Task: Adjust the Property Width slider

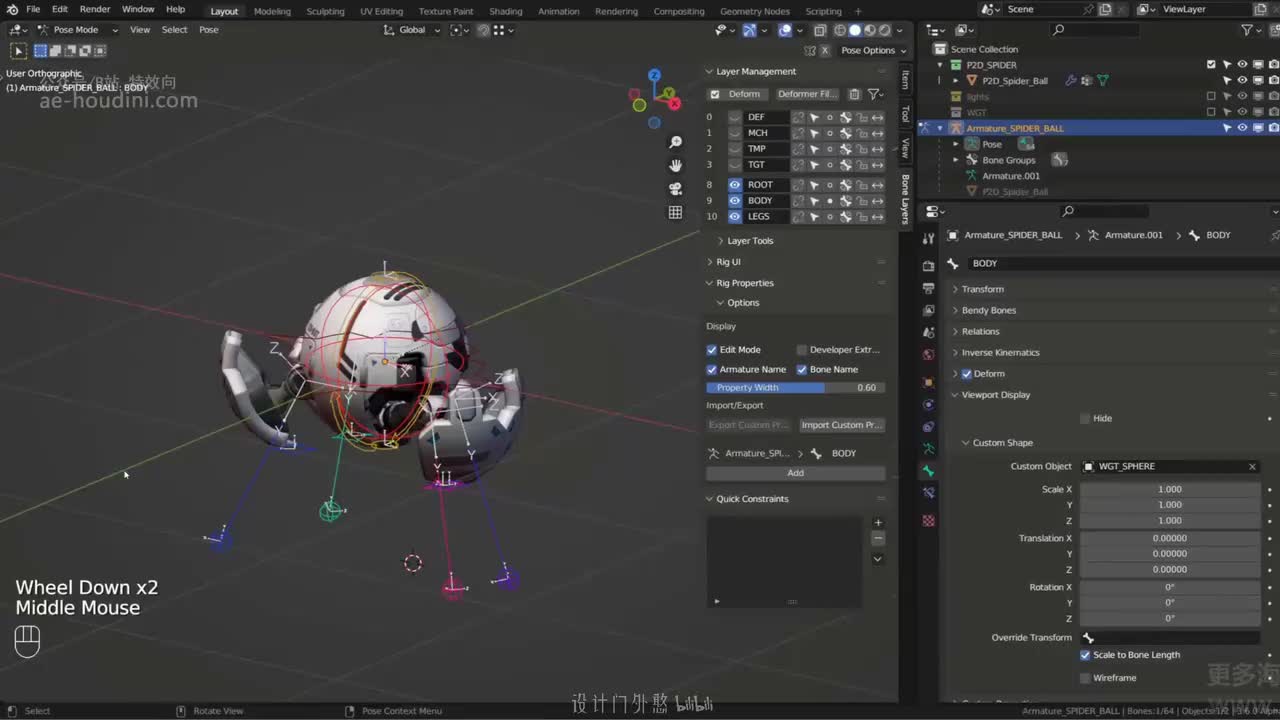Action: point(795,388)
